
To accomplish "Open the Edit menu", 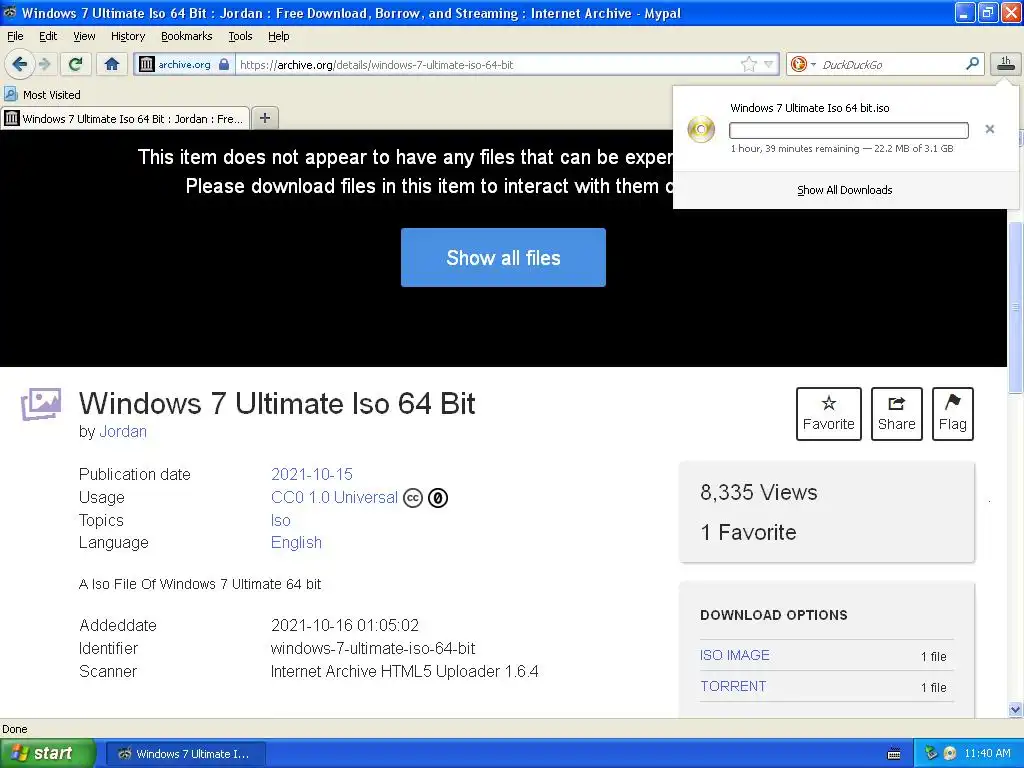I will coord(48,36).
